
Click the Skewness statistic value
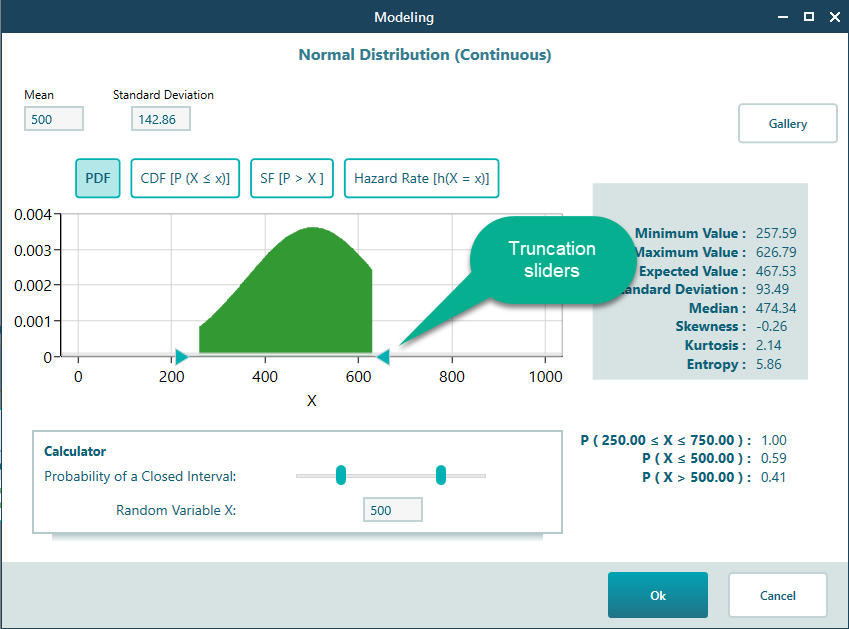[x=772, y=326]
